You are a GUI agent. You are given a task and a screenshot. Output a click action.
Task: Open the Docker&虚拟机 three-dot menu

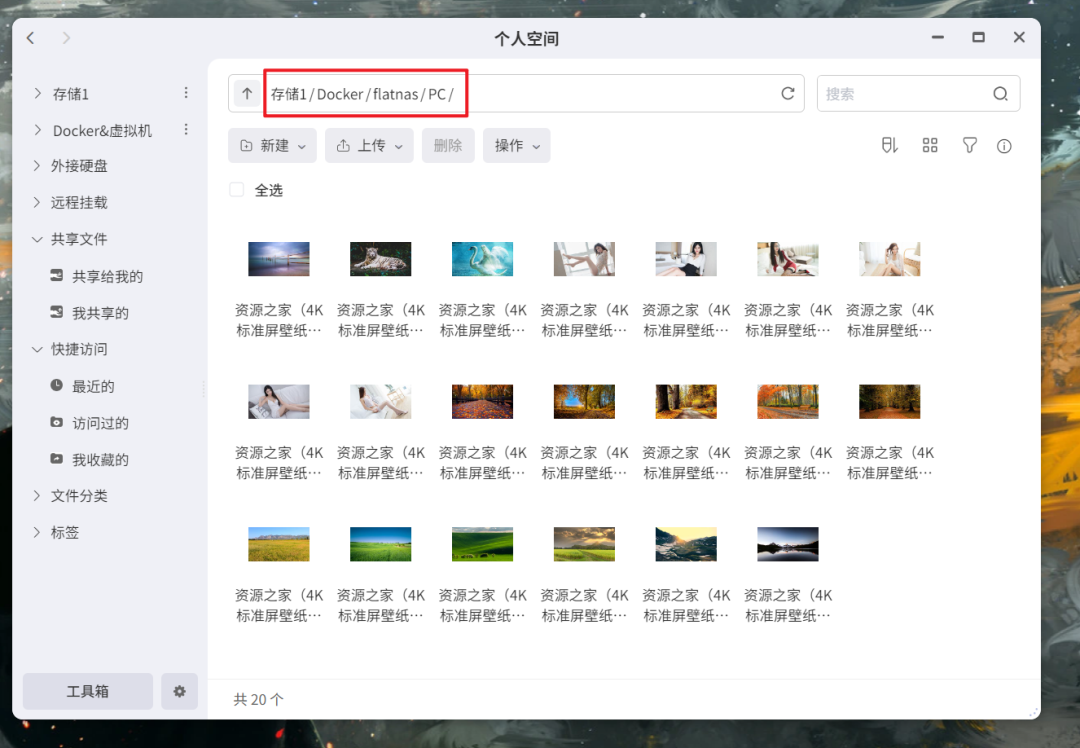pyautogui.click(x=186, y=129)
